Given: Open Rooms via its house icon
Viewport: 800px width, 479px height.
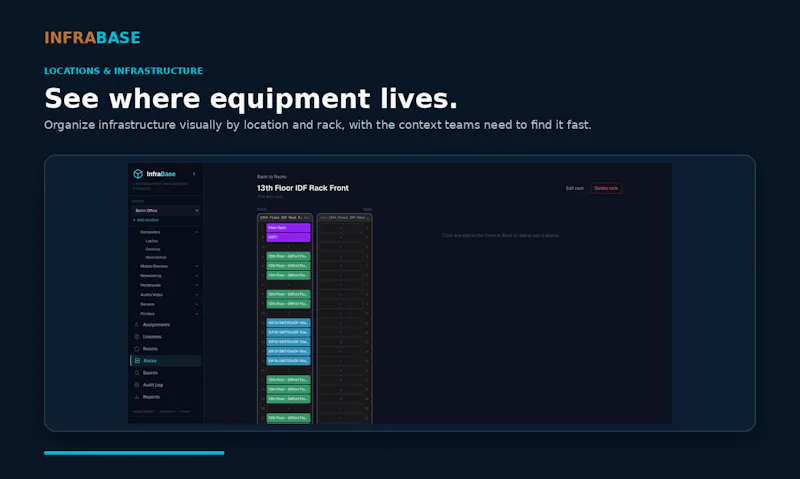Looking at the screenshot, I should coord(137,349).
